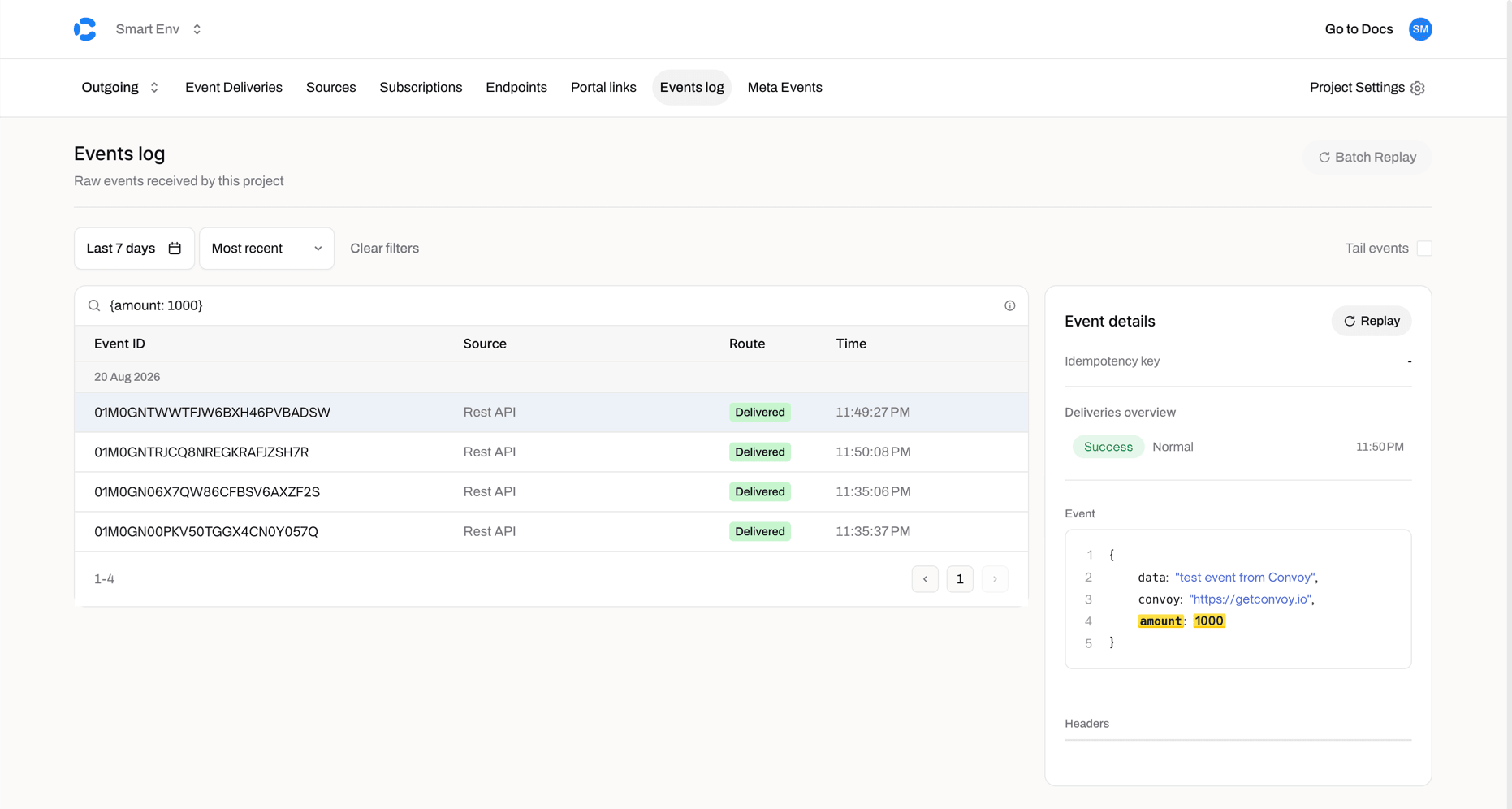This screenshot has height=809, width=1512.
Task: Go to next page arrow
Action: pos(995,579)
